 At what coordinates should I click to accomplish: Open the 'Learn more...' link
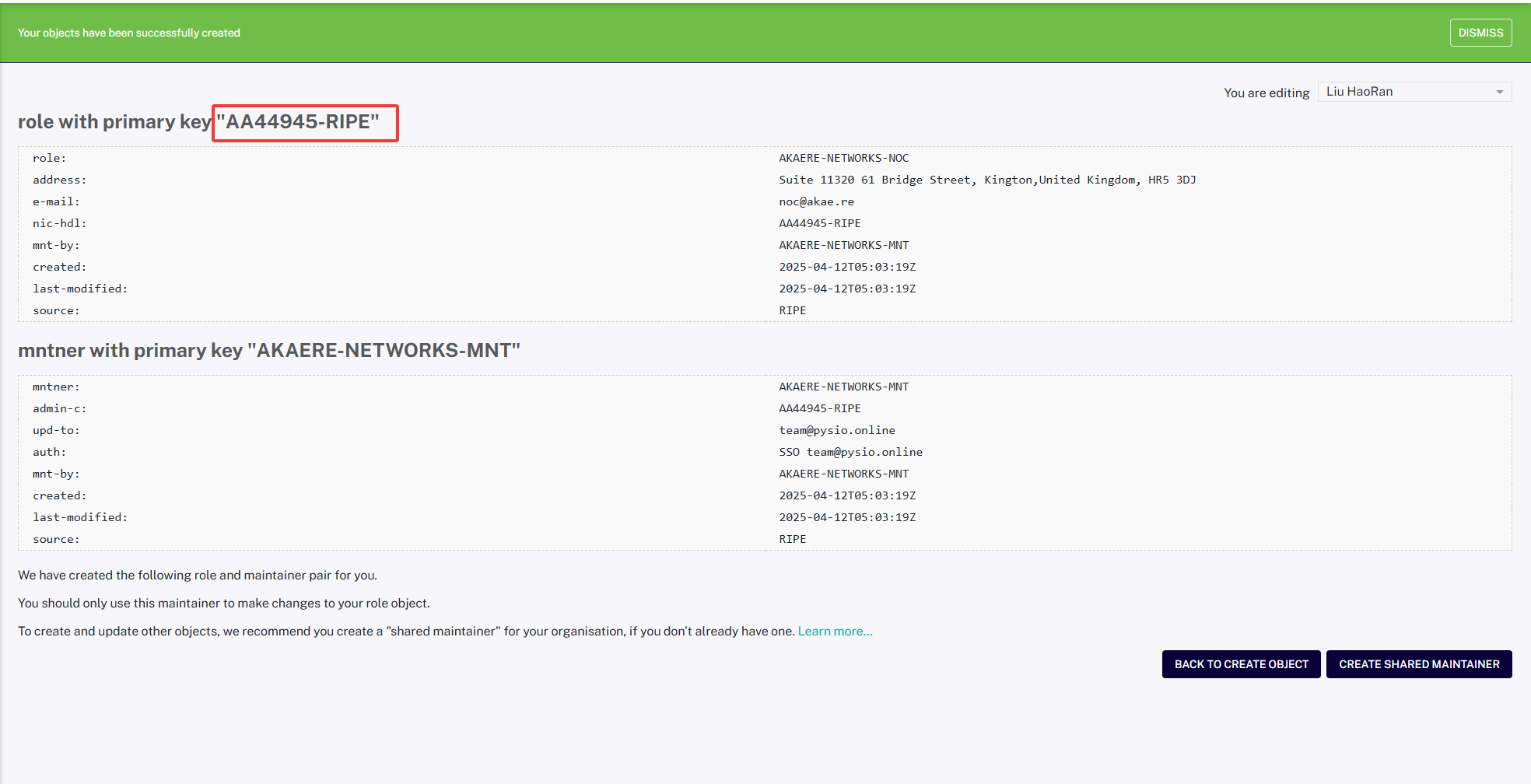point(835,632)
